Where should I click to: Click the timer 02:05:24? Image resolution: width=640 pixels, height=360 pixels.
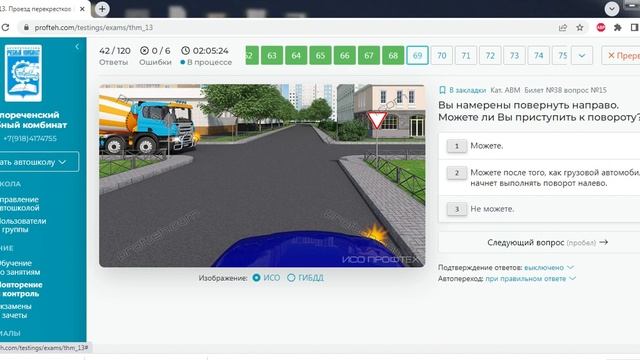(205, 51)
